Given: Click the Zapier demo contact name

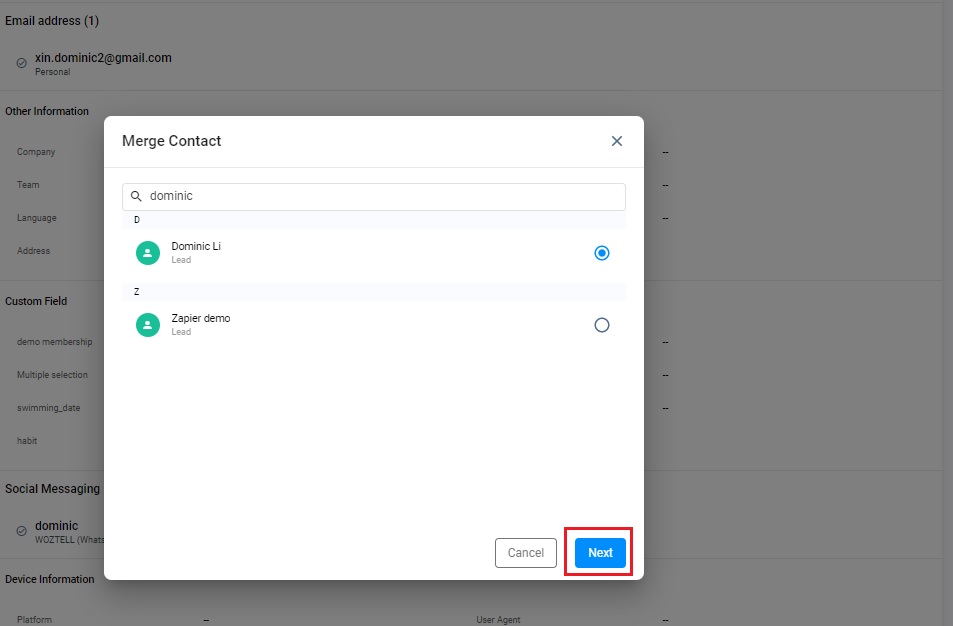Looking at the screenshot, I should coord(200,318).
